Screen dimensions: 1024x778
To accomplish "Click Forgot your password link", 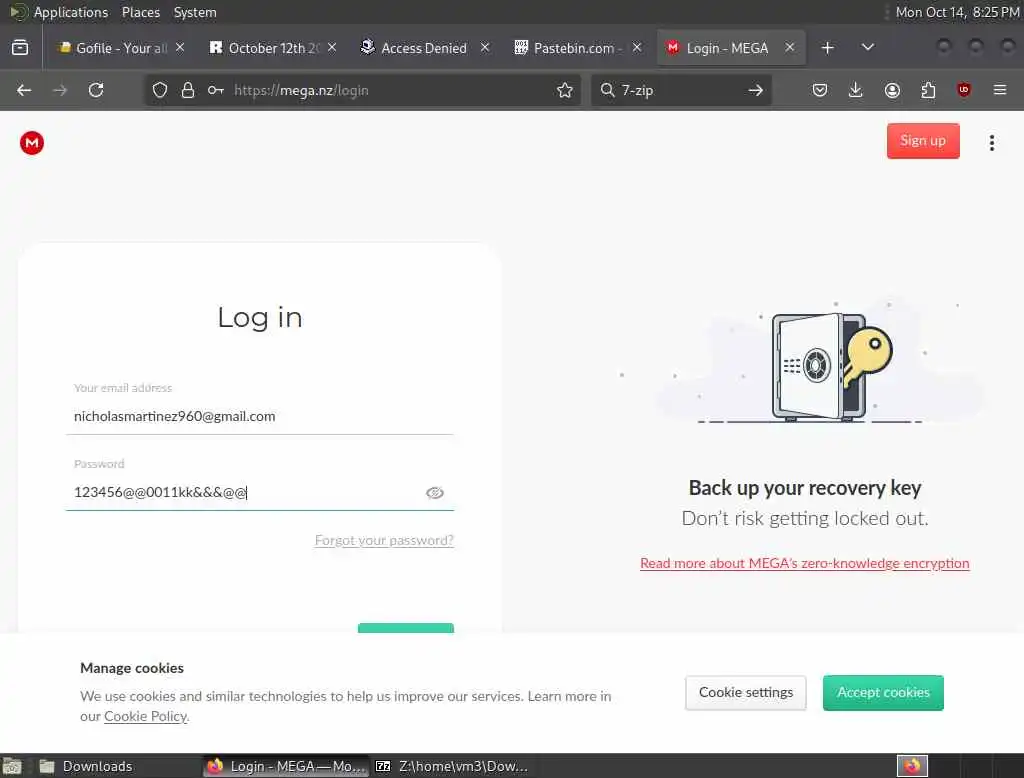I will click(384, 540).
